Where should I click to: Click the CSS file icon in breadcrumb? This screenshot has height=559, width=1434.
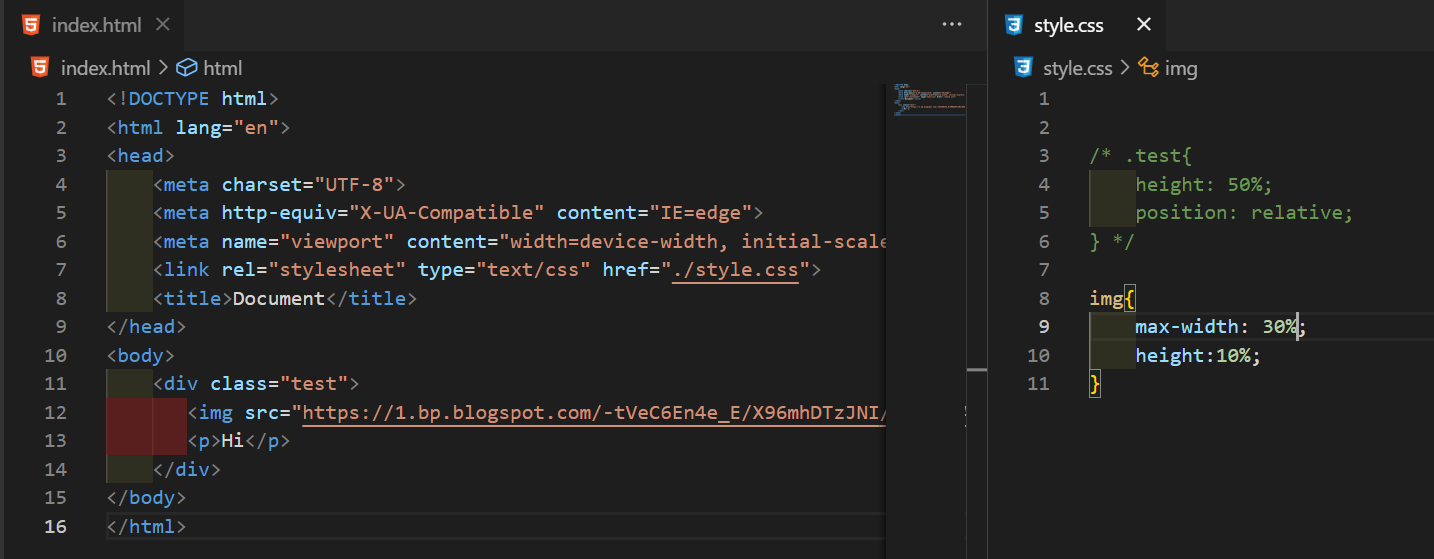(1022, 68)
